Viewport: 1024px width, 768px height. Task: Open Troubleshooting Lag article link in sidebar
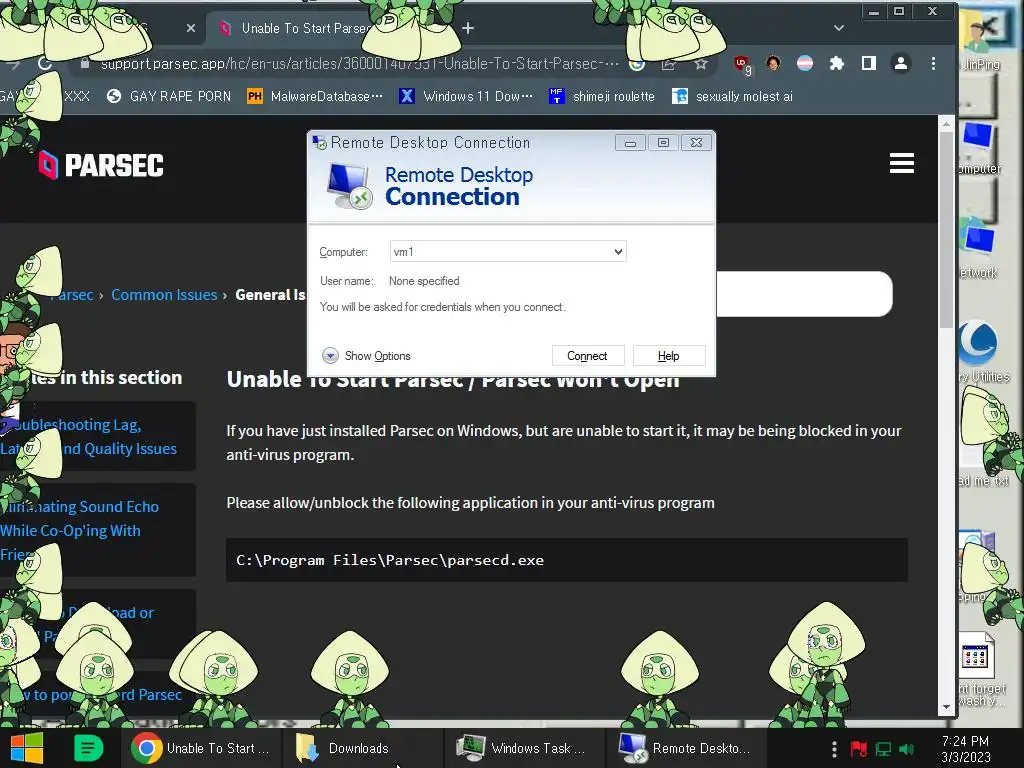click(91, 436)
